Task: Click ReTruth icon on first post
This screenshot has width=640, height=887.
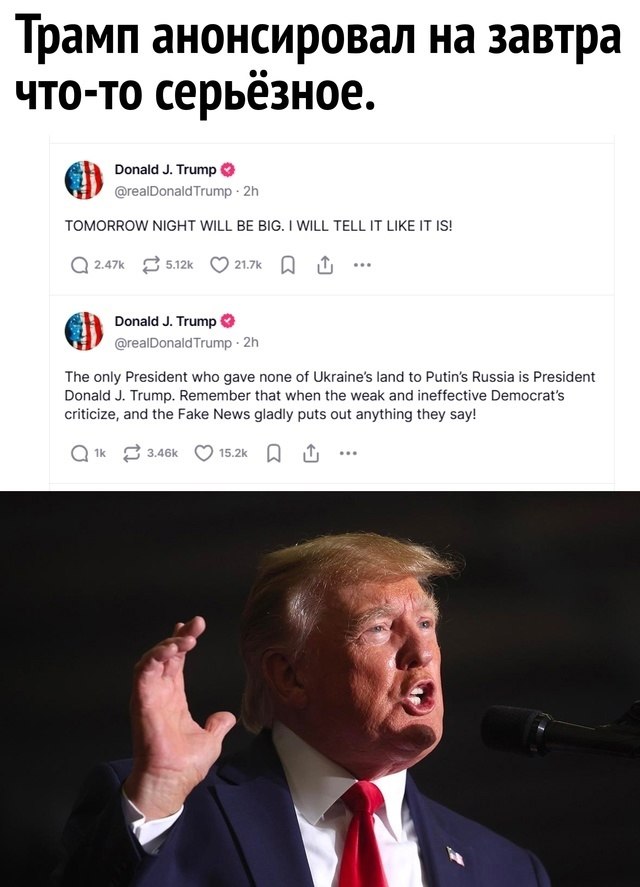Action: click(x=151, y=265)
